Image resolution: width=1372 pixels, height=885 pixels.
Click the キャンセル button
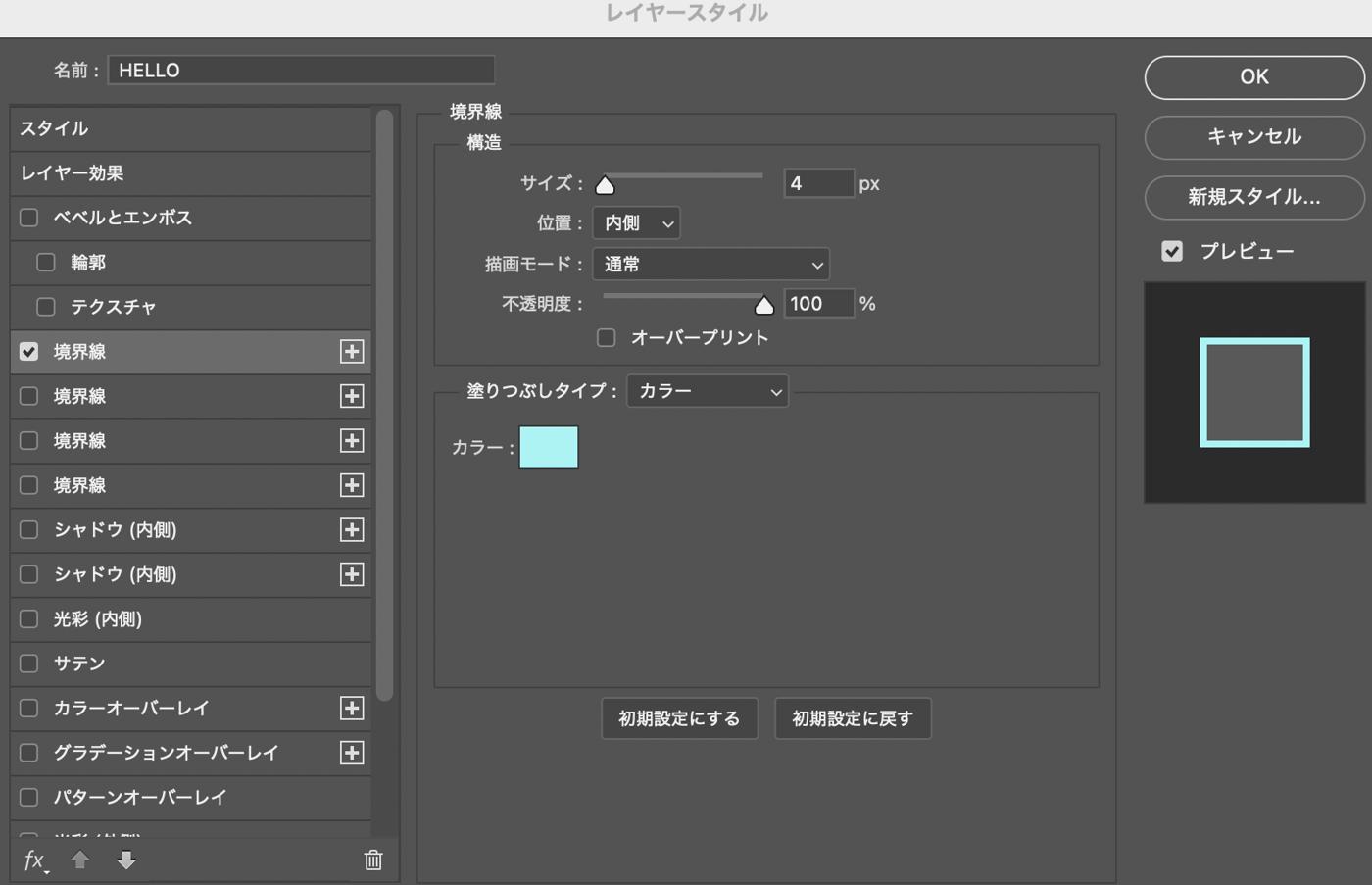(x=1254, y=137)
